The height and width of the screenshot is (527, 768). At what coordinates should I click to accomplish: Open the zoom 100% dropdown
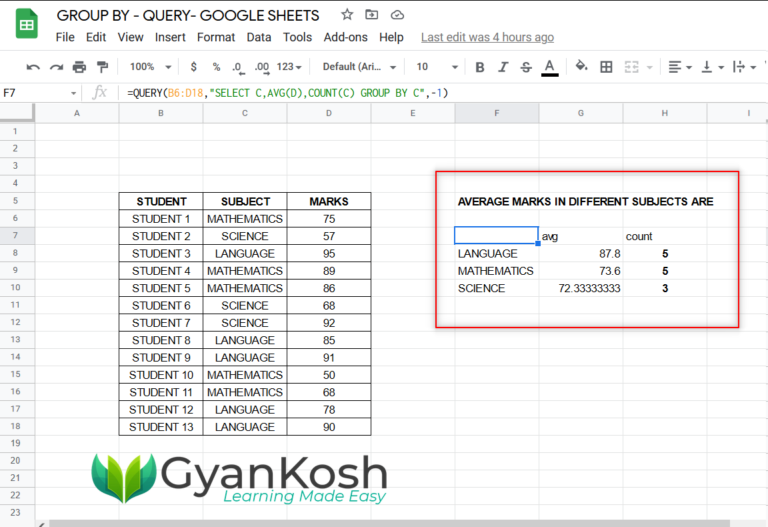150,67
